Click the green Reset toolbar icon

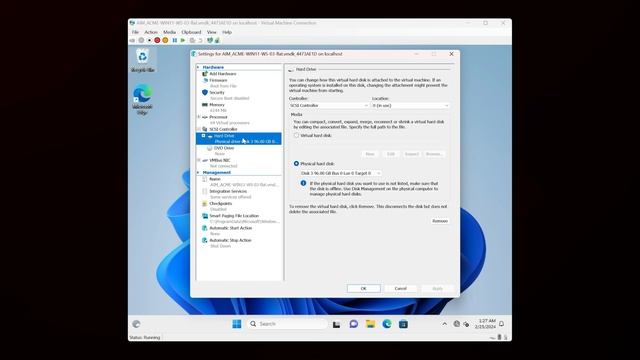click(x=183, y=40)
